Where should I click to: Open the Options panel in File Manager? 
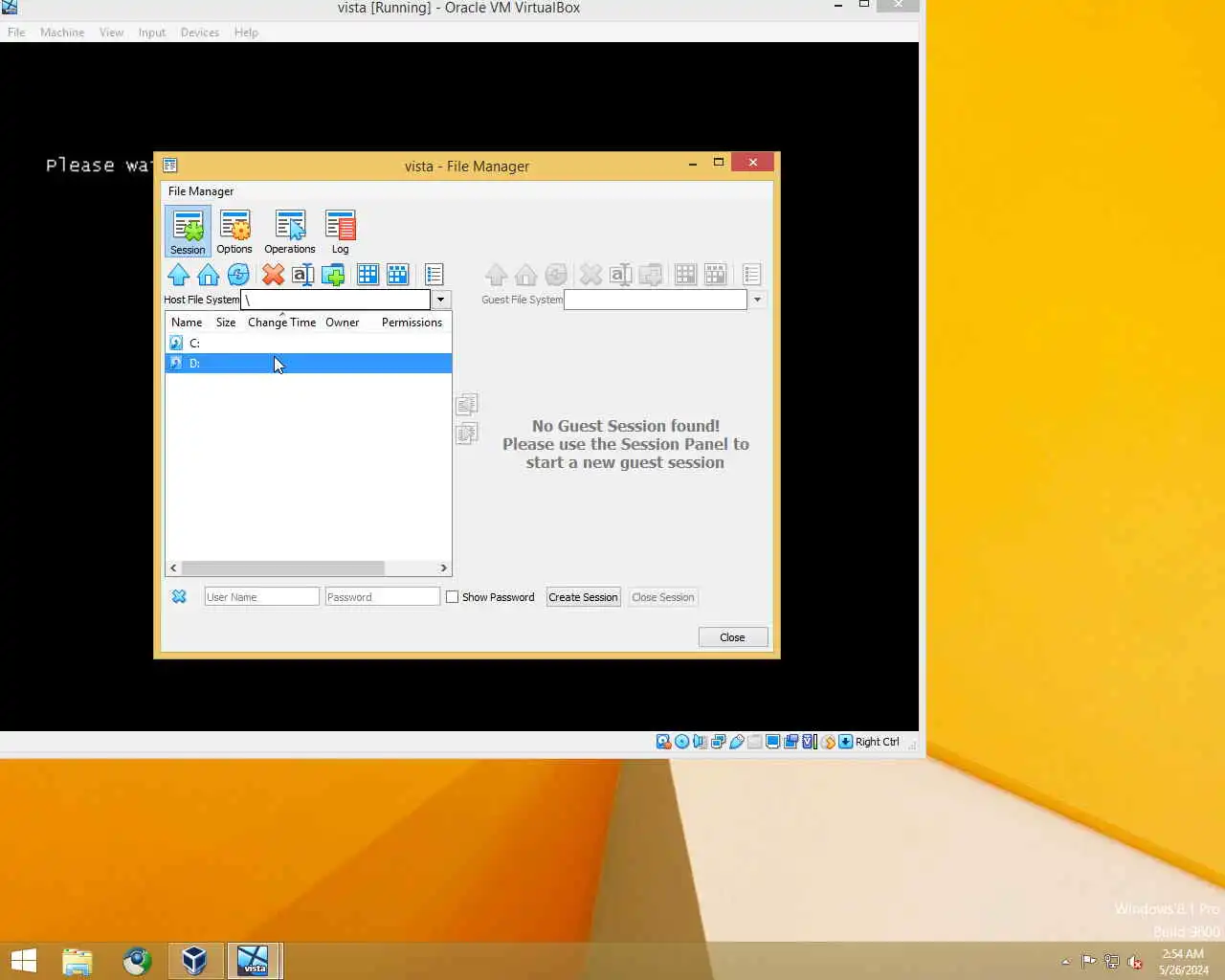[x=234, y=232]
